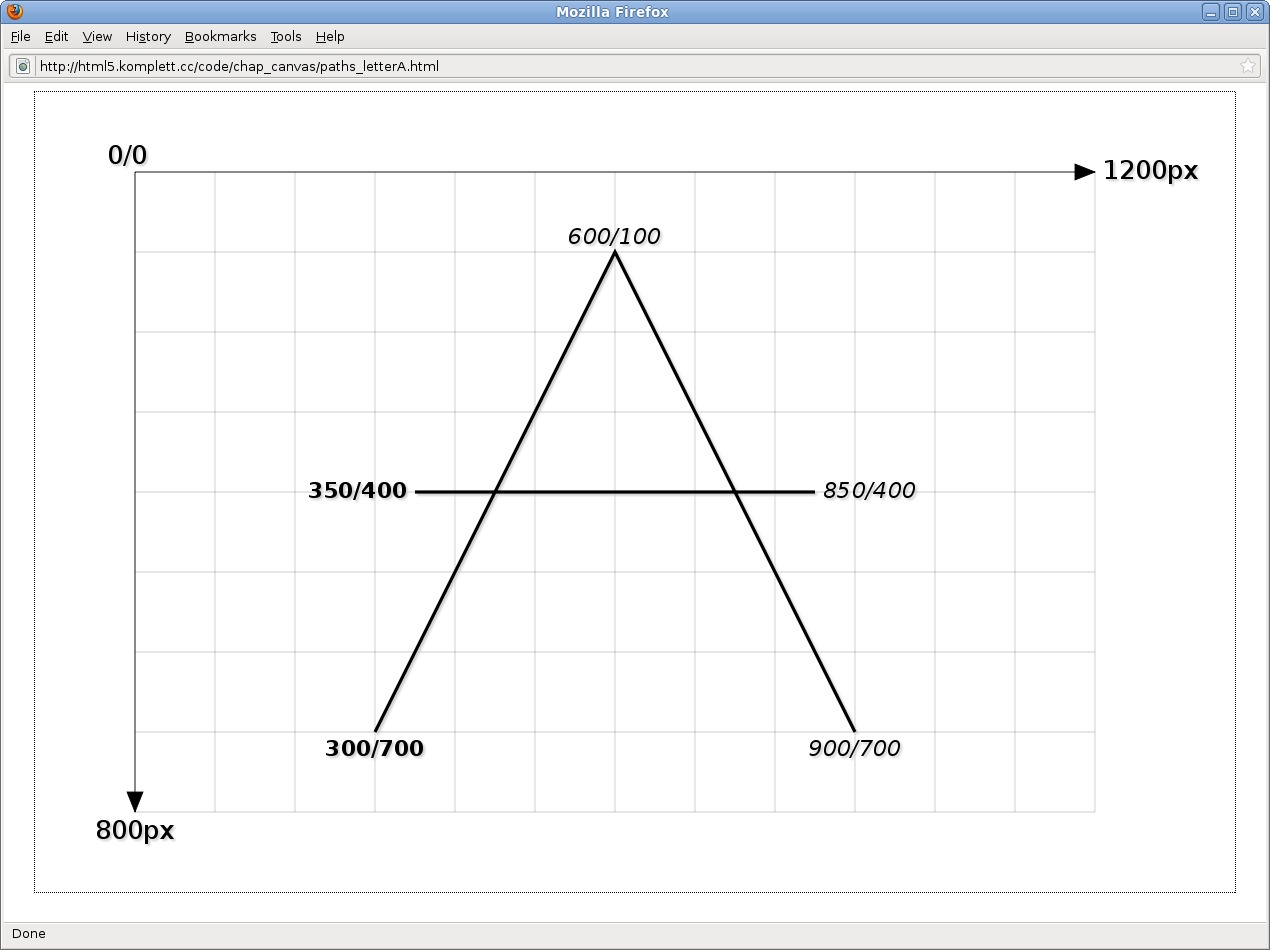The width and height of the screenshot is (1270, 950).
Task: Open the Bookmarks menu
Action: 220,36
